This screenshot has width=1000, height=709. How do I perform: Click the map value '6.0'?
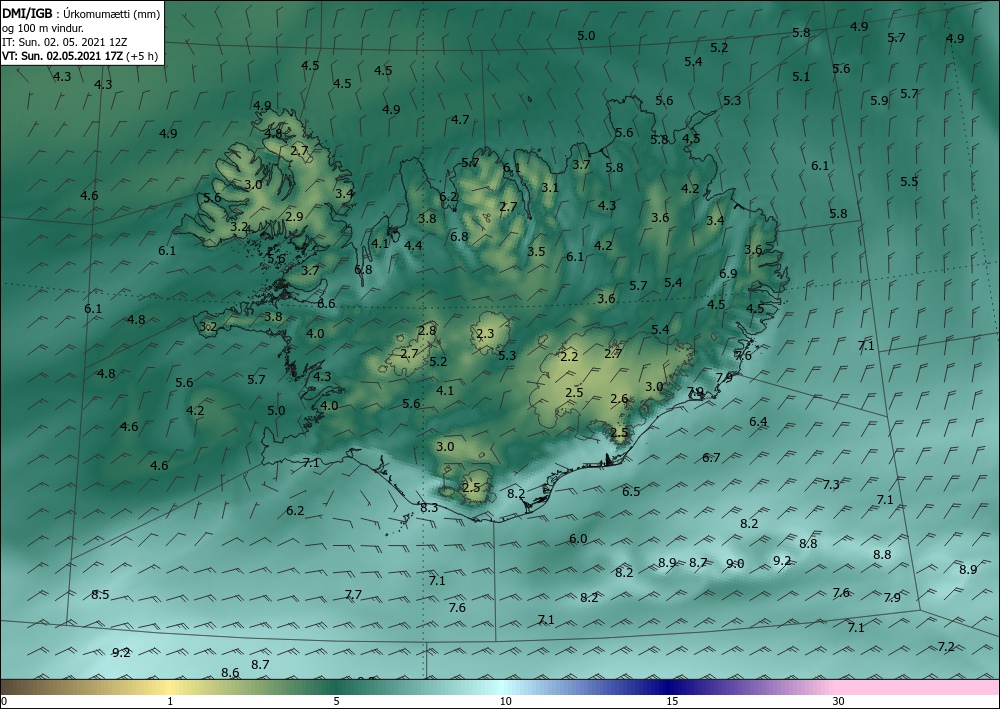click(x=578, y=539)
